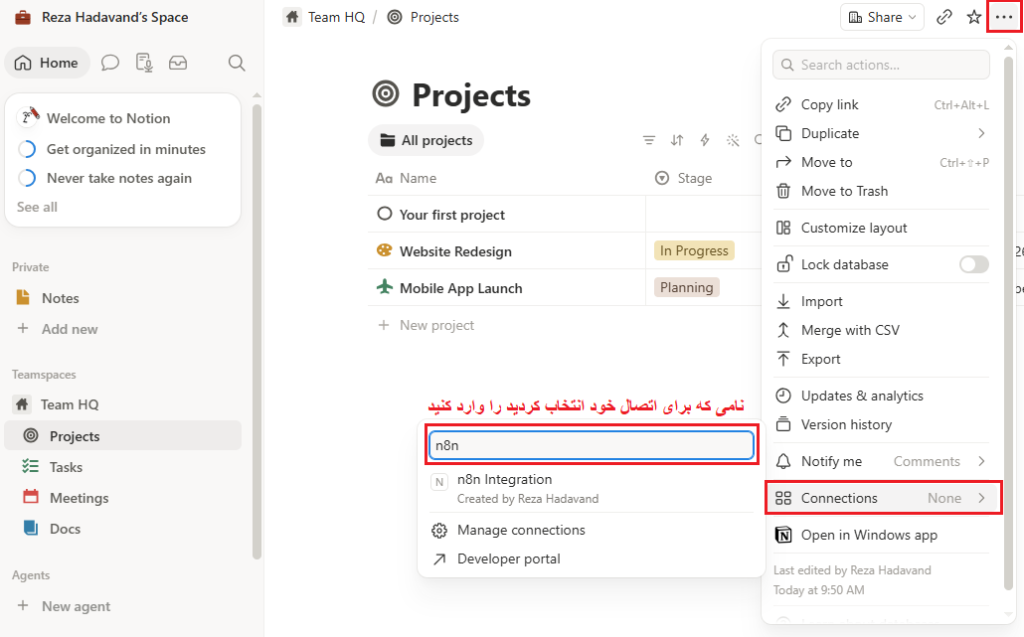Click New project row
1024x637 pixels.
point(426,325)
